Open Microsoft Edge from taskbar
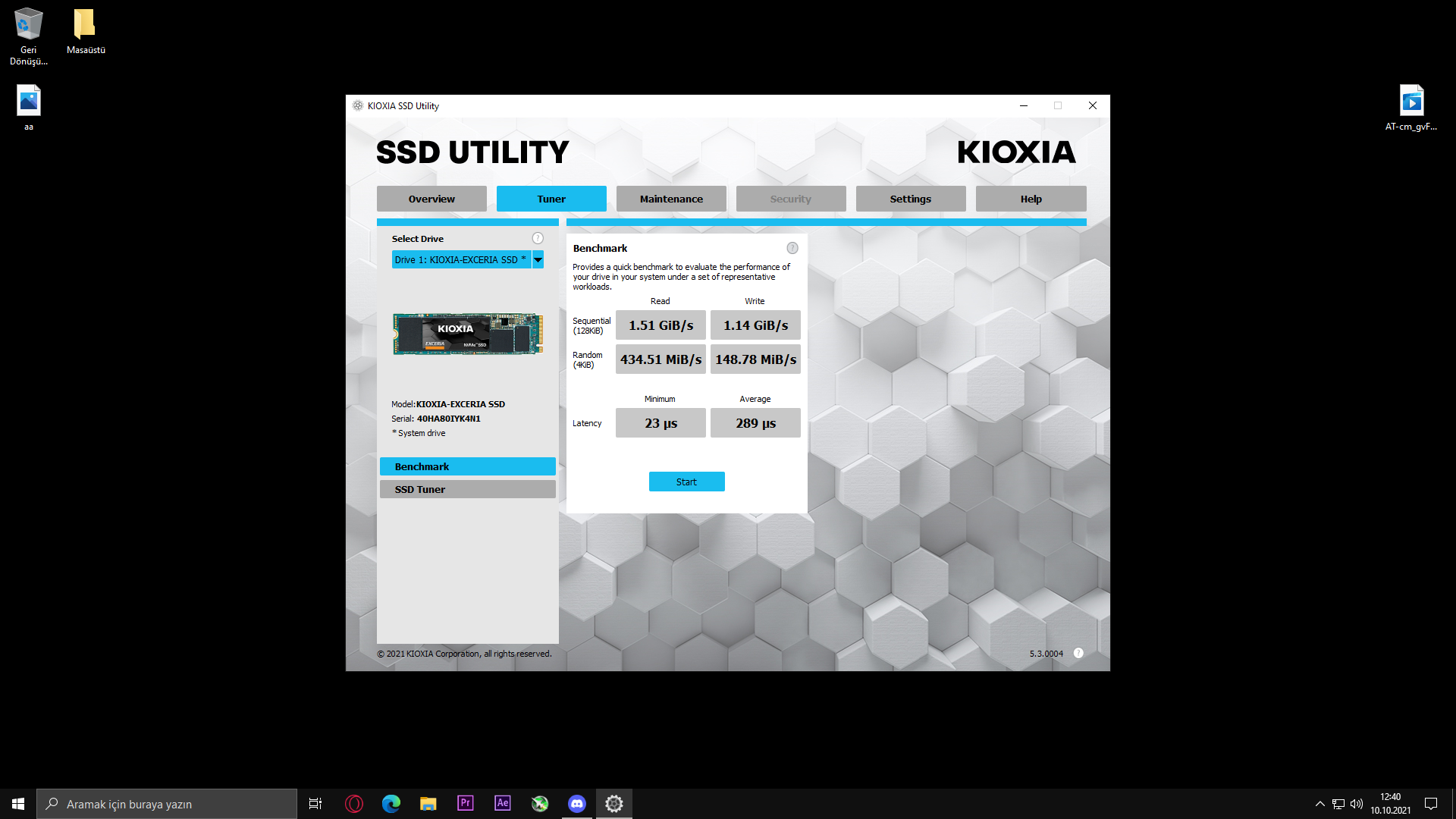The width and height of the screenshot is (1456, 819). coord(391,804)
